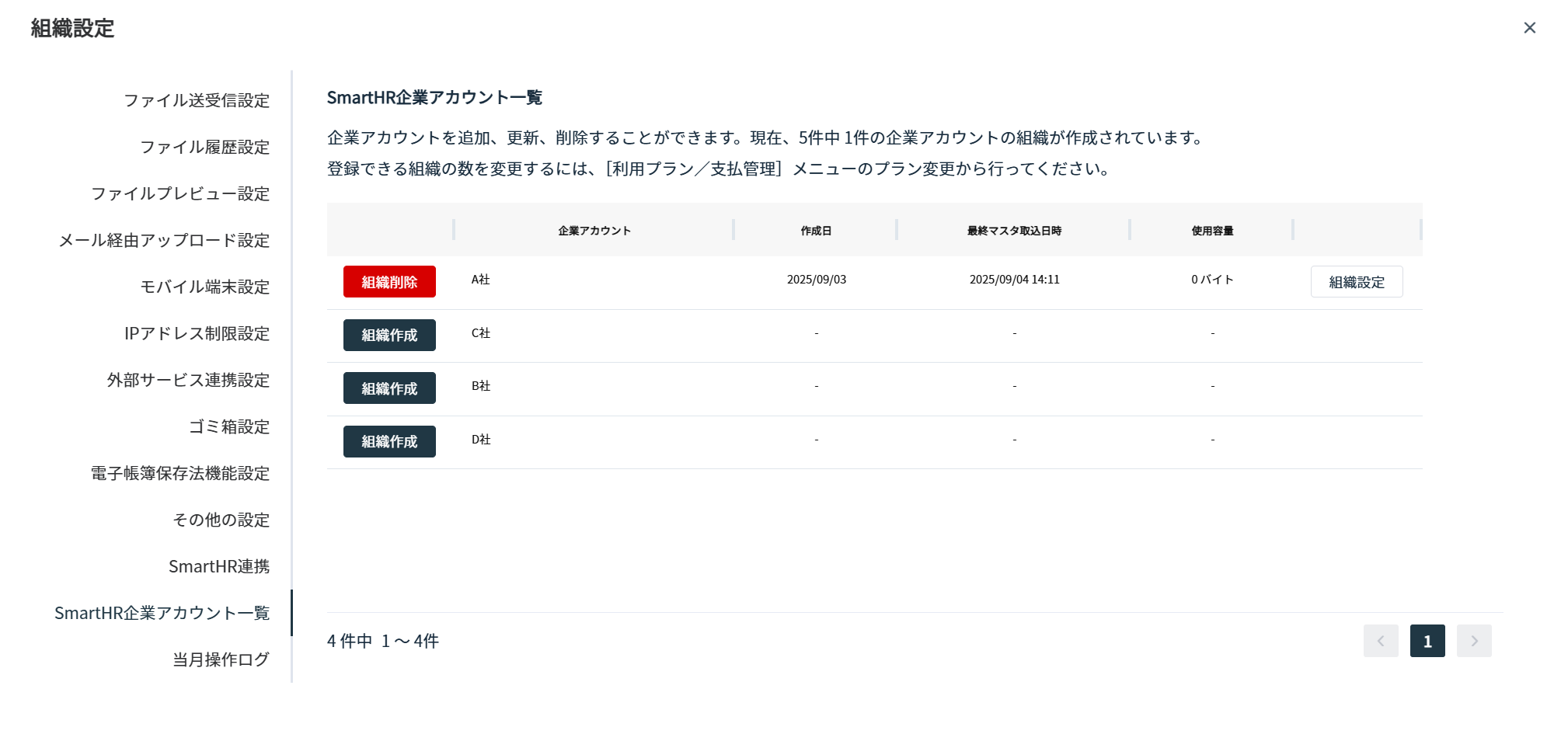Open 組織設定 button for A社
This screenshot has width=1568, height=748.
pyautogui.click(x=1357, y=282)
